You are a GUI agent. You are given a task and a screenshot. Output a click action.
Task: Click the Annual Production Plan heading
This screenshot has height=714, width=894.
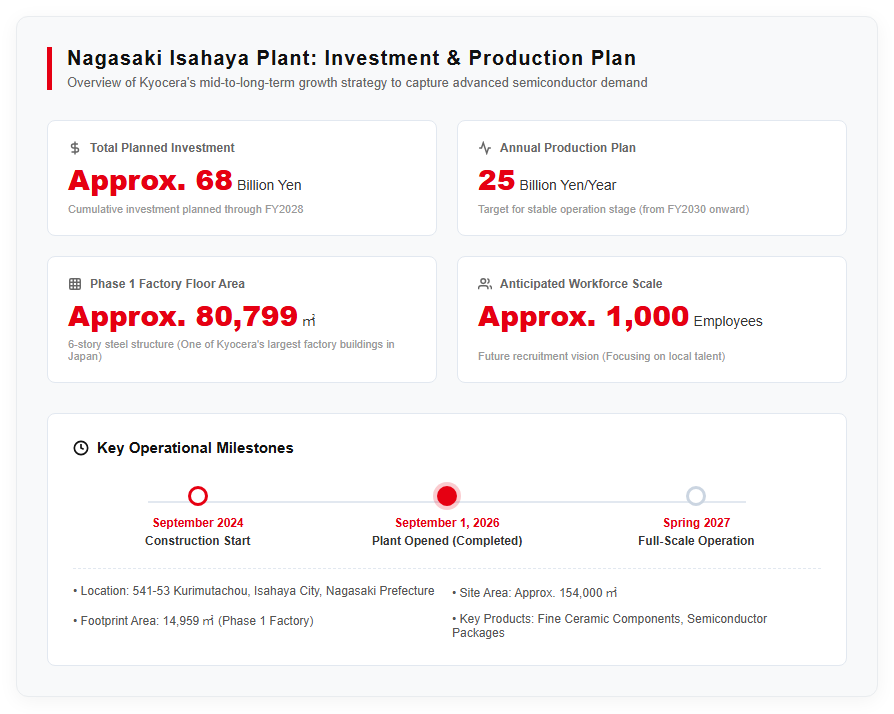tap(567, 148)
